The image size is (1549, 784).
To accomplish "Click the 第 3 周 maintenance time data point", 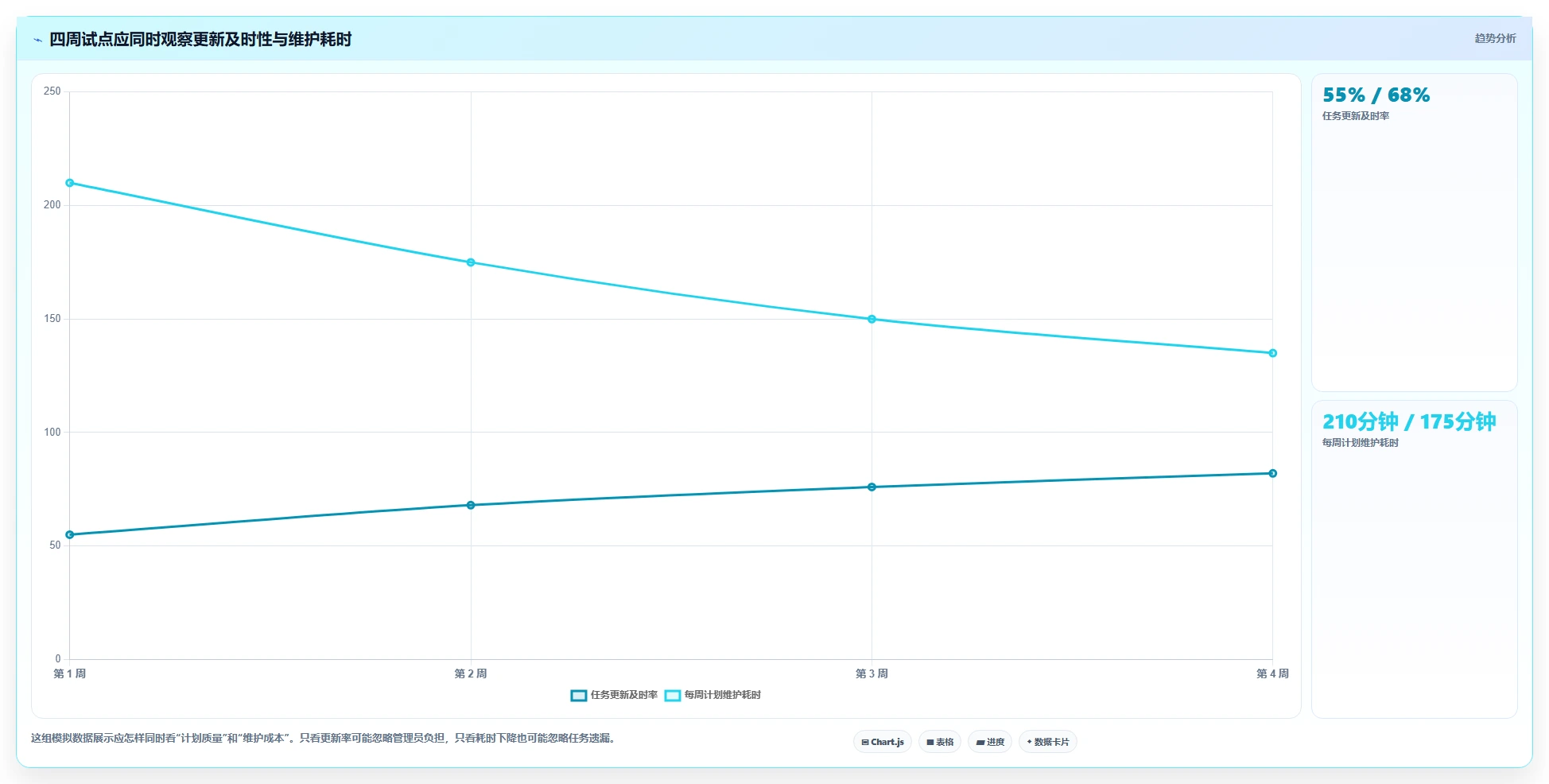I will [872, 319].
